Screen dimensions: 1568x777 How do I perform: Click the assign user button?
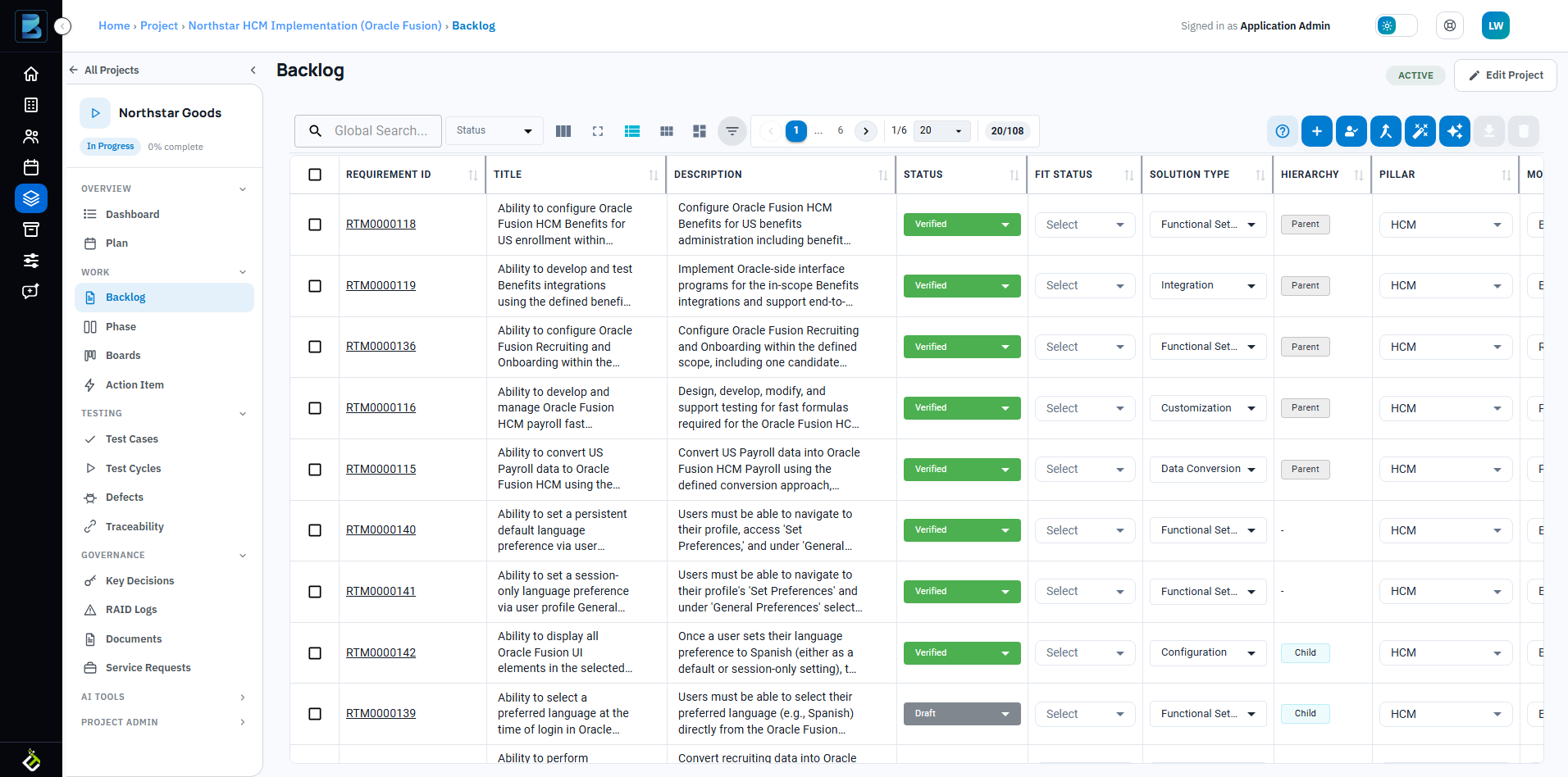point(1351,131)
